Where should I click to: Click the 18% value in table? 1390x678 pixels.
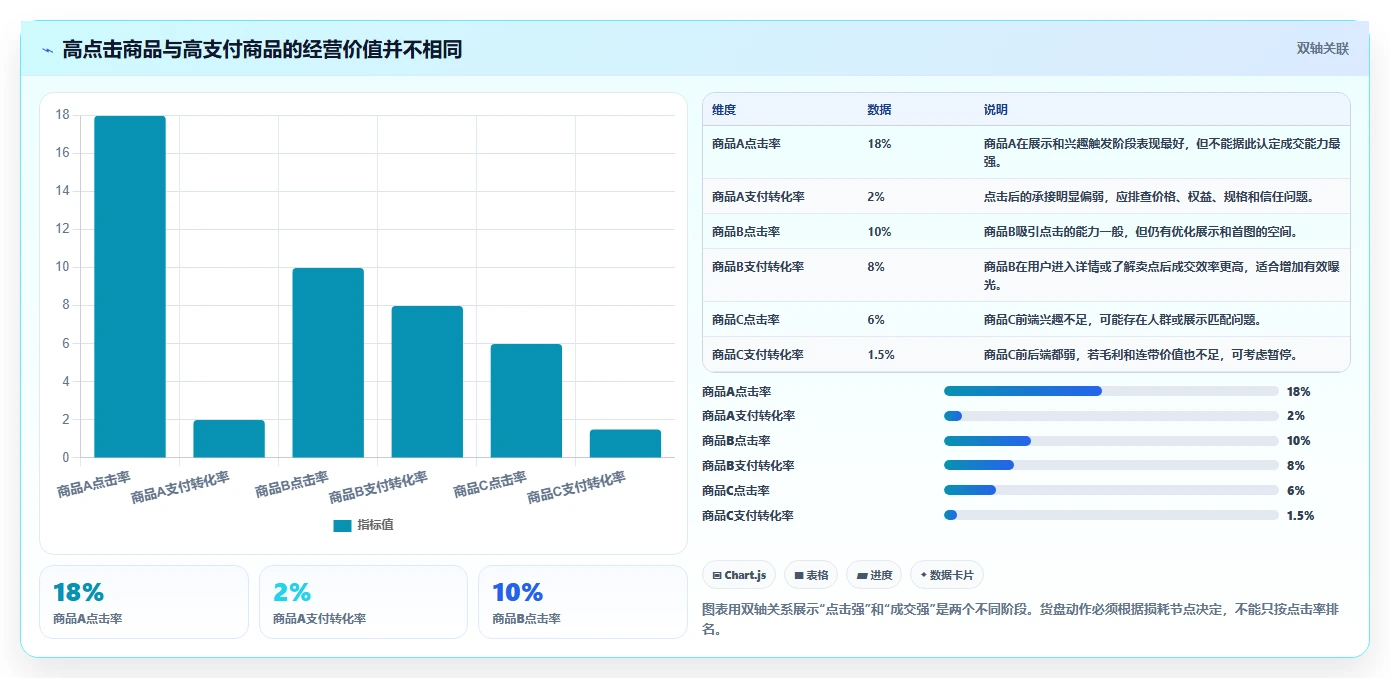879,144
